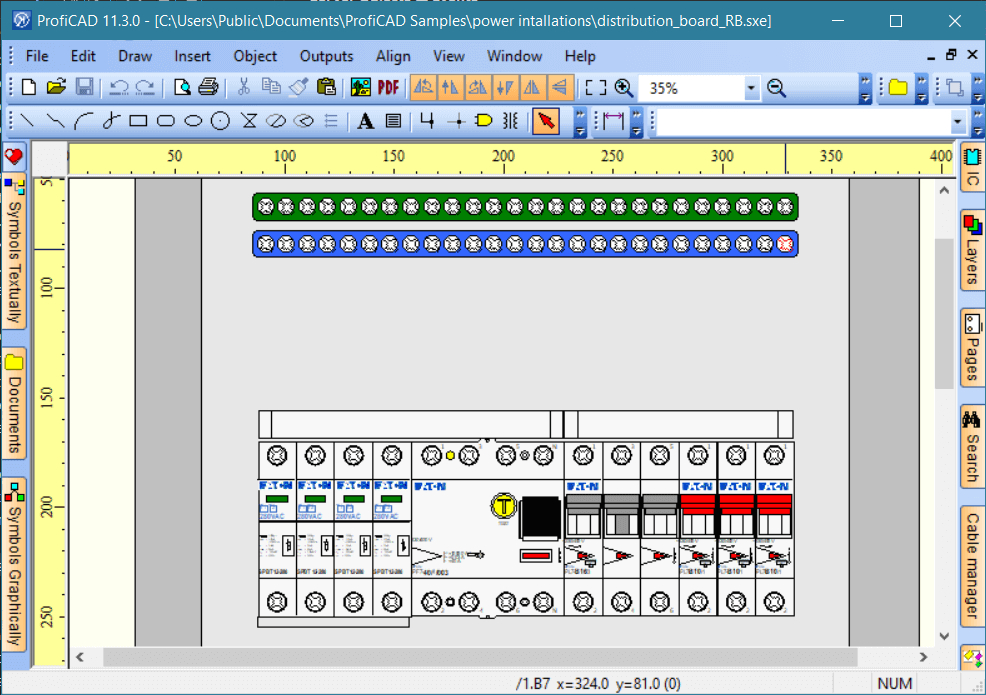
Task: Expand the empty combo box in second toolbar
Action: (x=957, y=122)
